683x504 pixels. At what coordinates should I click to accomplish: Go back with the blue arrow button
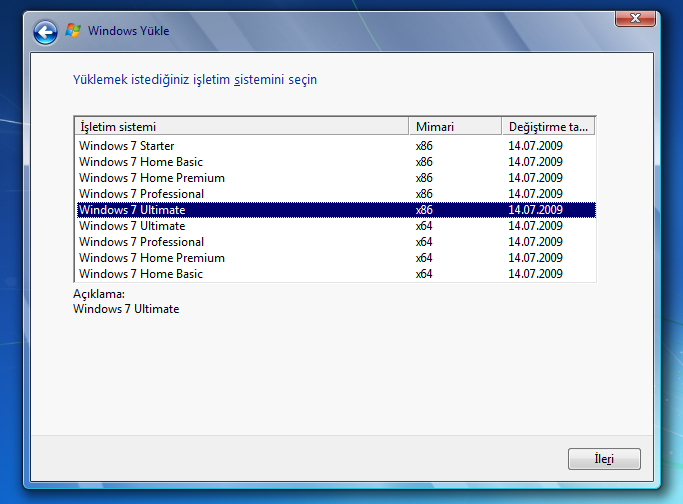(x=45, y=32)
